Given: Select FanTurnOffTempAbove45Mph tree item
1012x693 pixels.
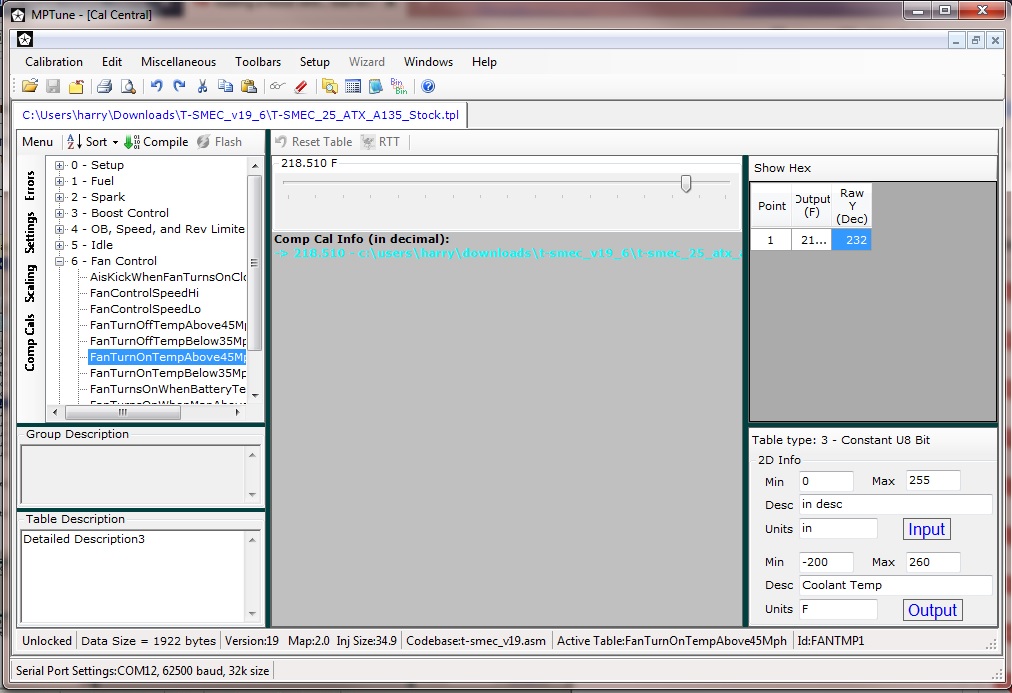Looking at the screenshot, I should 168,325.
